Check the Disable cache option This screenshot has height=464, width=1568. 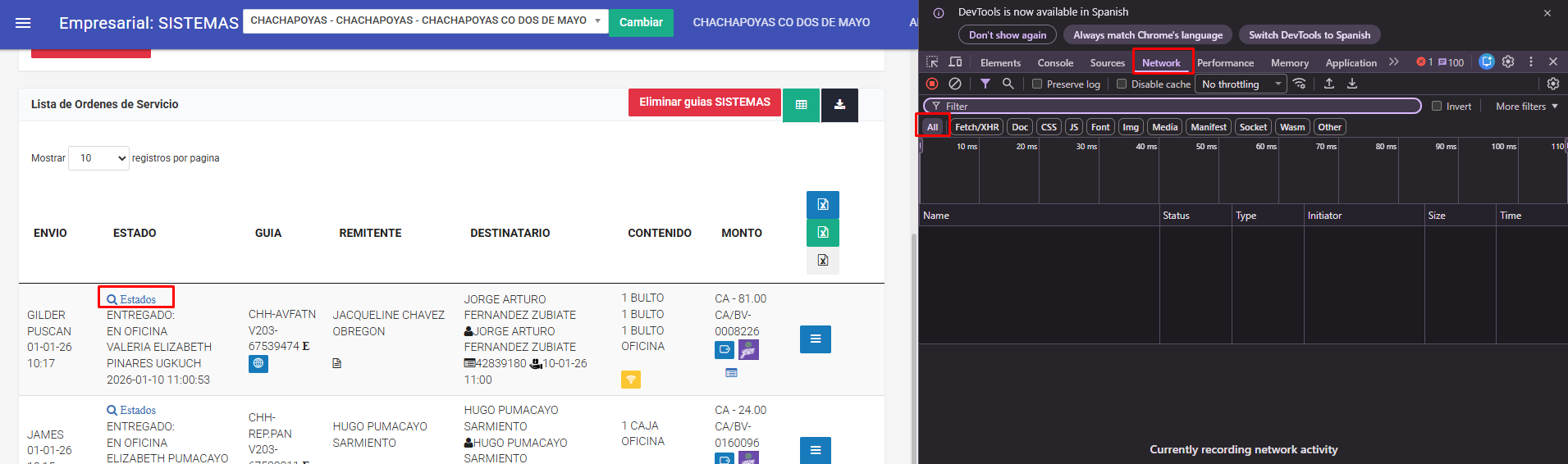pos(1122,84)
